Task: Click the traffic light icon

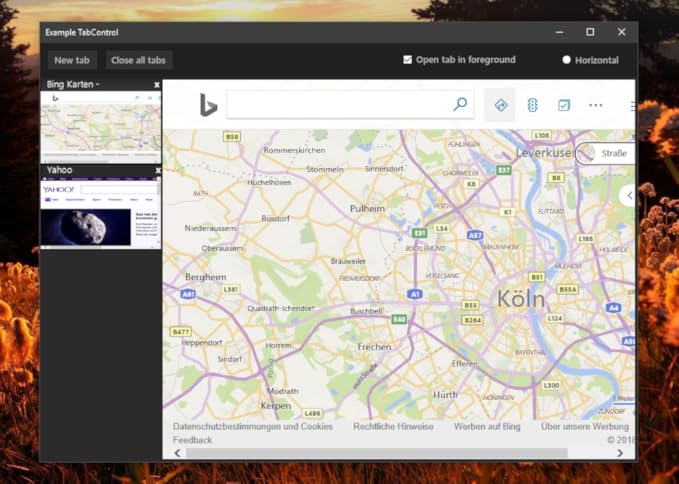Action: (533, 105)
